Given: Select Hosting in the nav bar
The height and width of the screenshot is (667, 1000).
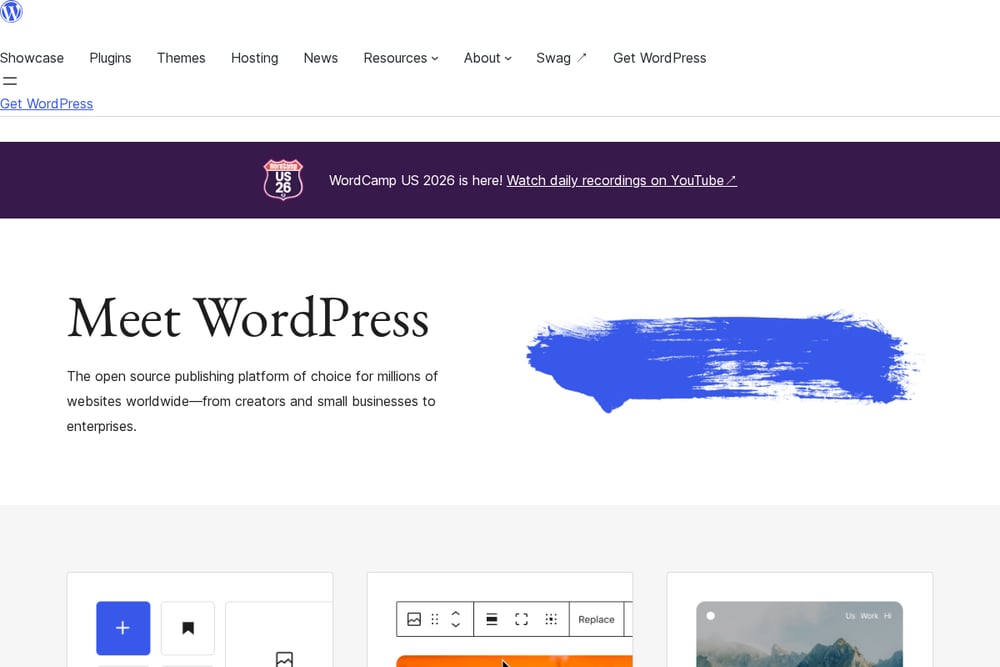Looking at the screenshot, I should 254,58.
